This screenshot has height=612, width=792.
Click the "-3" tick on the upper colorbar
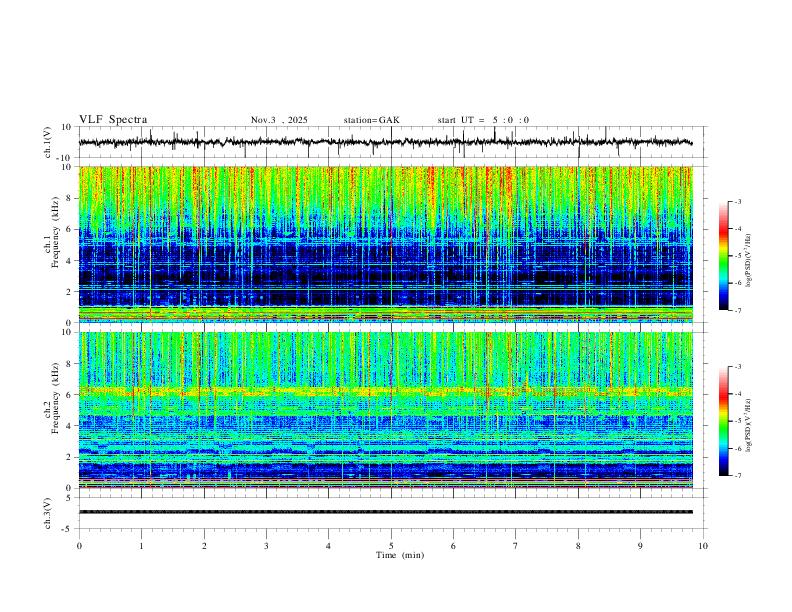point(737,202)
